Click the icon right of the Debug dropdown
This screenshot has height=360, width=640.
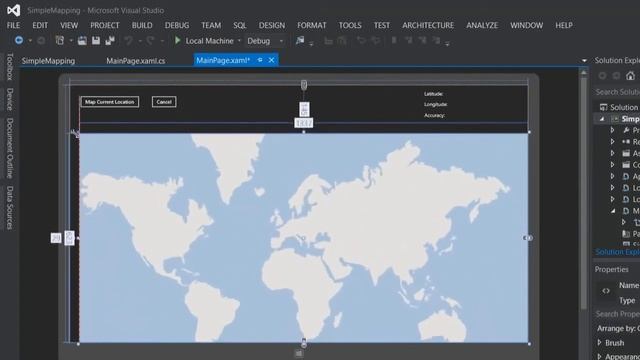tap(300, 40)
